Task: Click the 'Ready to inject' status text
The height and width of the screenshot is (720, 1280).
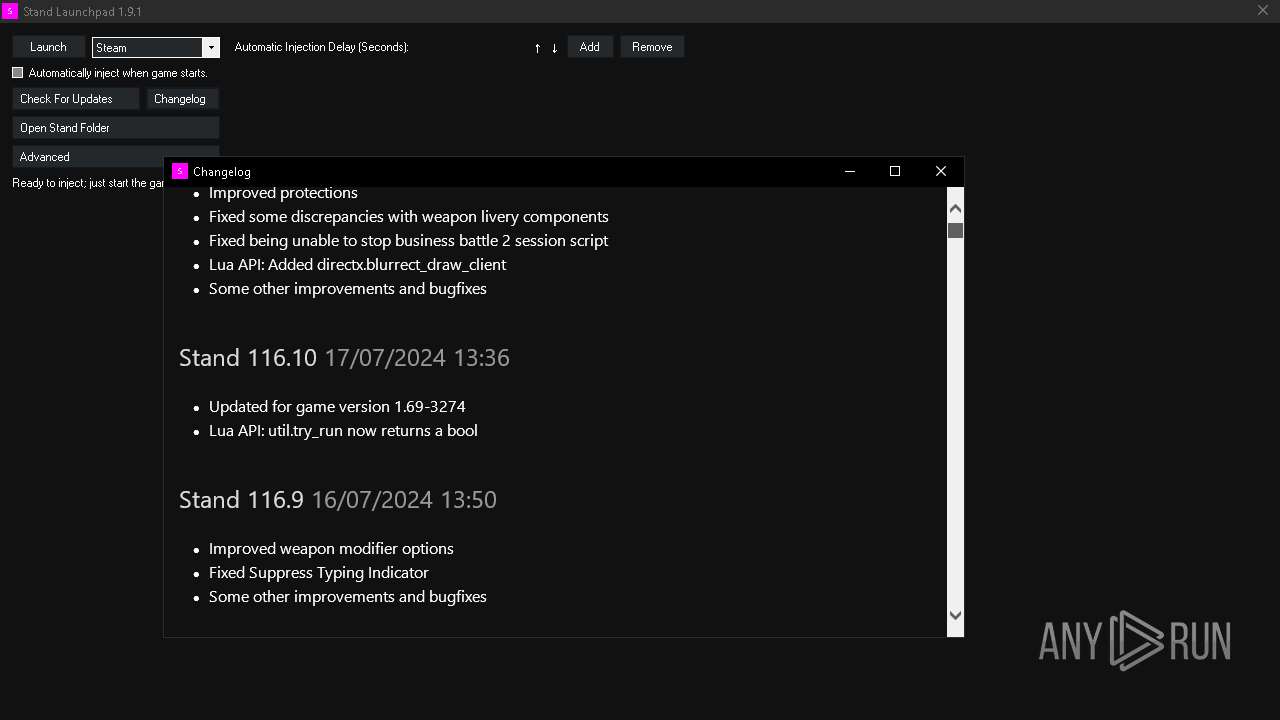Action: coord(88,184)
